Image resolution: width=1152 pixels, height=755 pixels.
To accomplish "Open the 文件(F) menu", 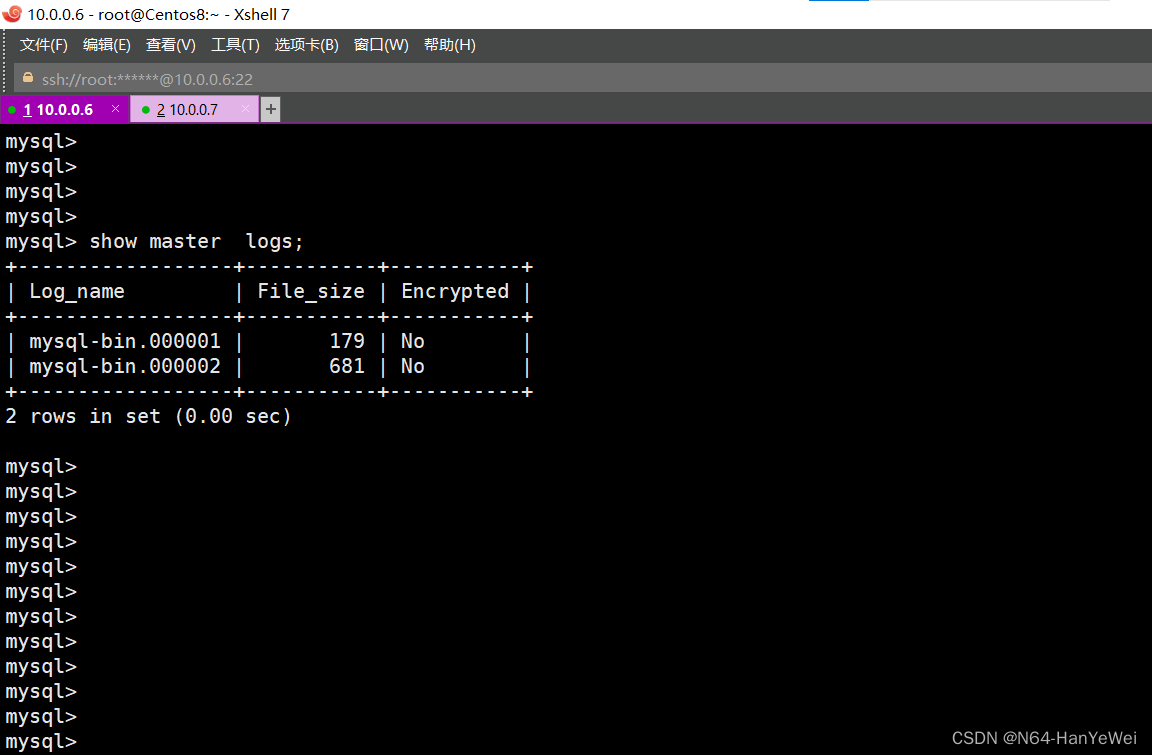I will pyautogui.click(x=43, y=44).
